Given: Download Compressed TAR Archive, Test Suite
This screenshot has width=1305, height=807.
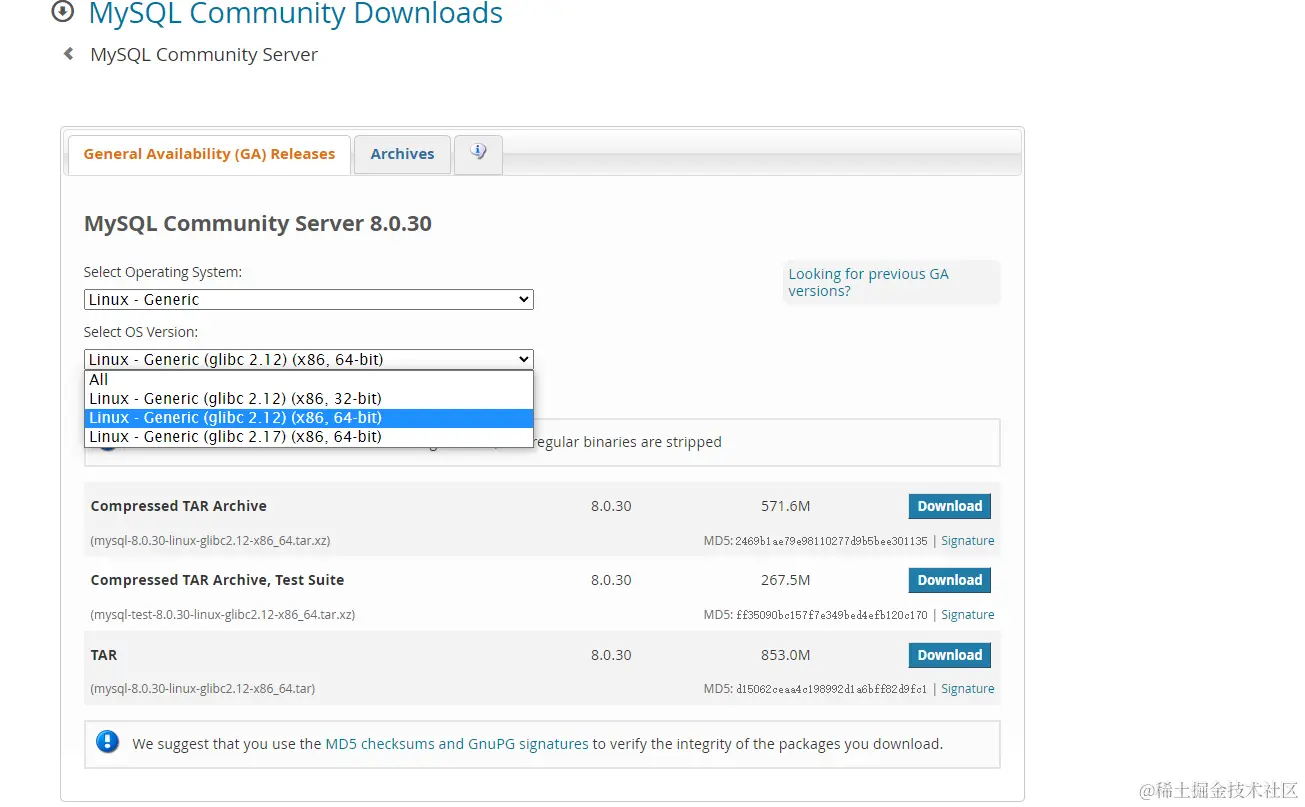Looking at the screenshot, I should click(x=950, y=580).
